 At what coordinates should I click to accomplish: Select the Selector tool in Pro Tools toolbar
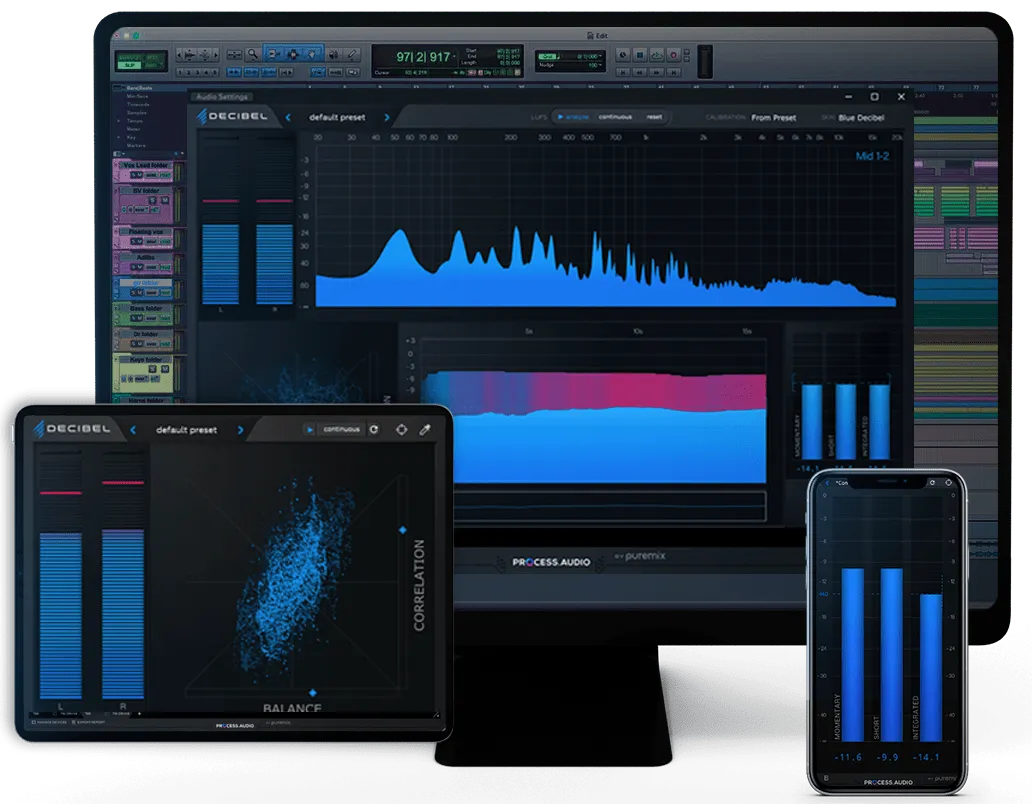coord(293,55)
